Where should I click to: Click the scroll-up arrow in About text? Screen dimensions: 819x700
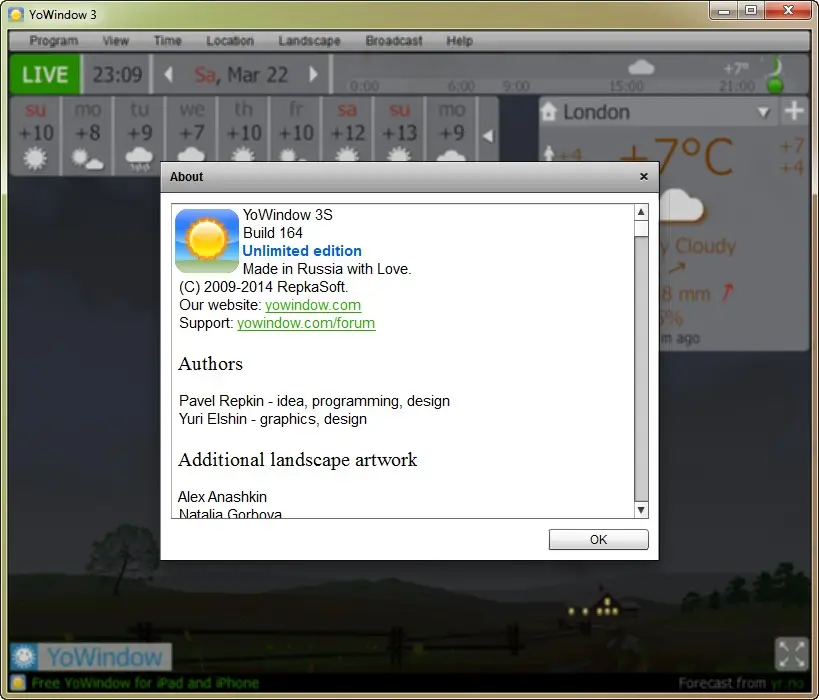(641, 212)
